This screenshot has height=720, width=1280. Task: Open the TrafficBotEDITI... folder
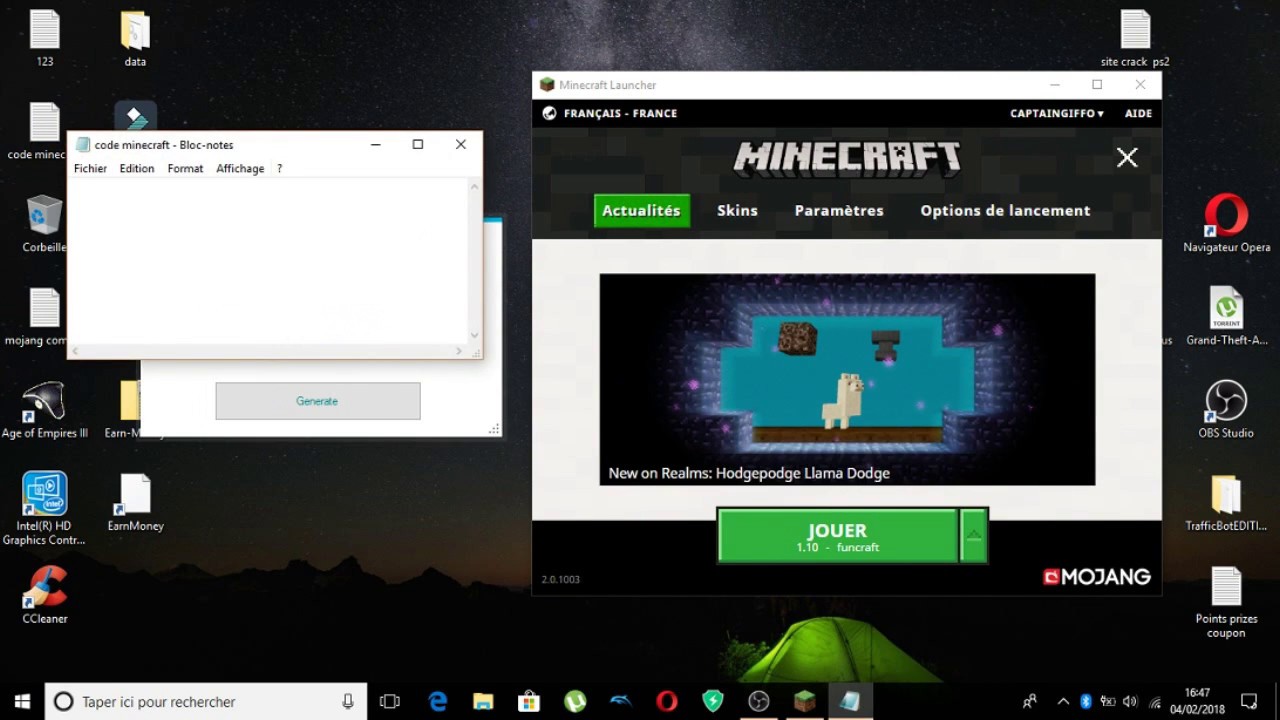coord(1226,503)
